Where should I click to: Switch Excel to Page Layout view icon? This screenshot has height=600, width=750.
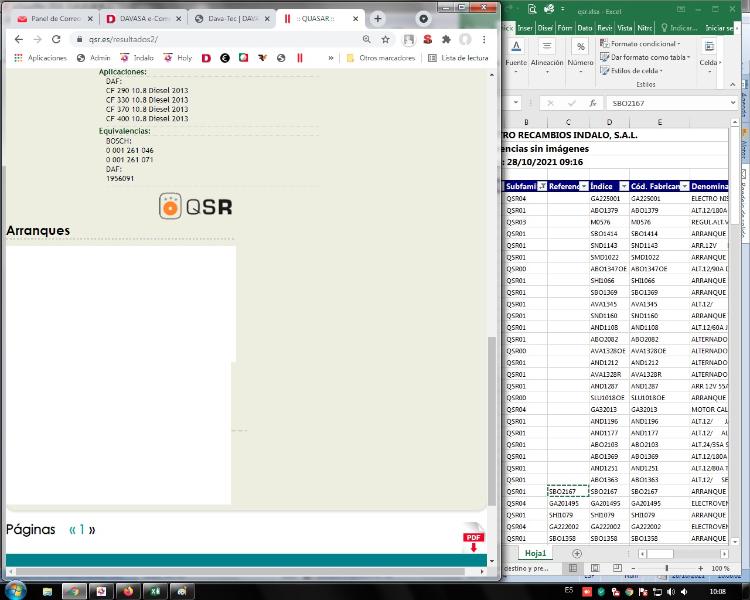595,568
